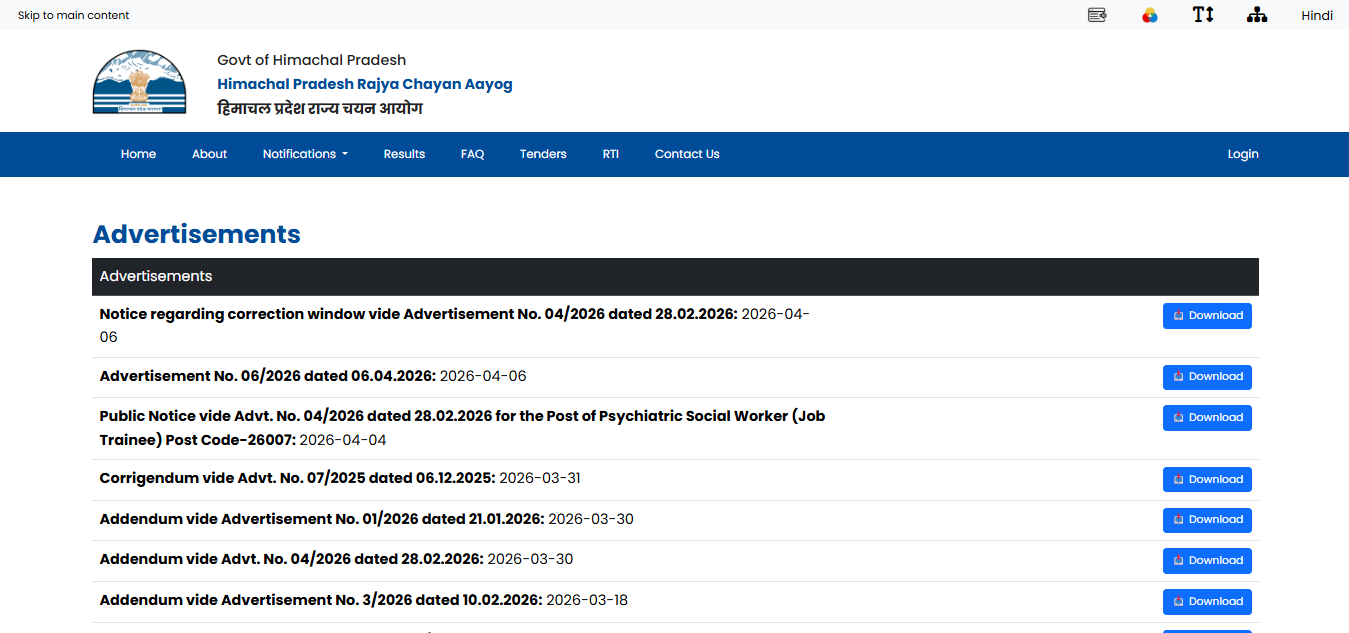
Task: Download the Psychiatric Social Worker public notice
Action: click(x=1207, y=418)
